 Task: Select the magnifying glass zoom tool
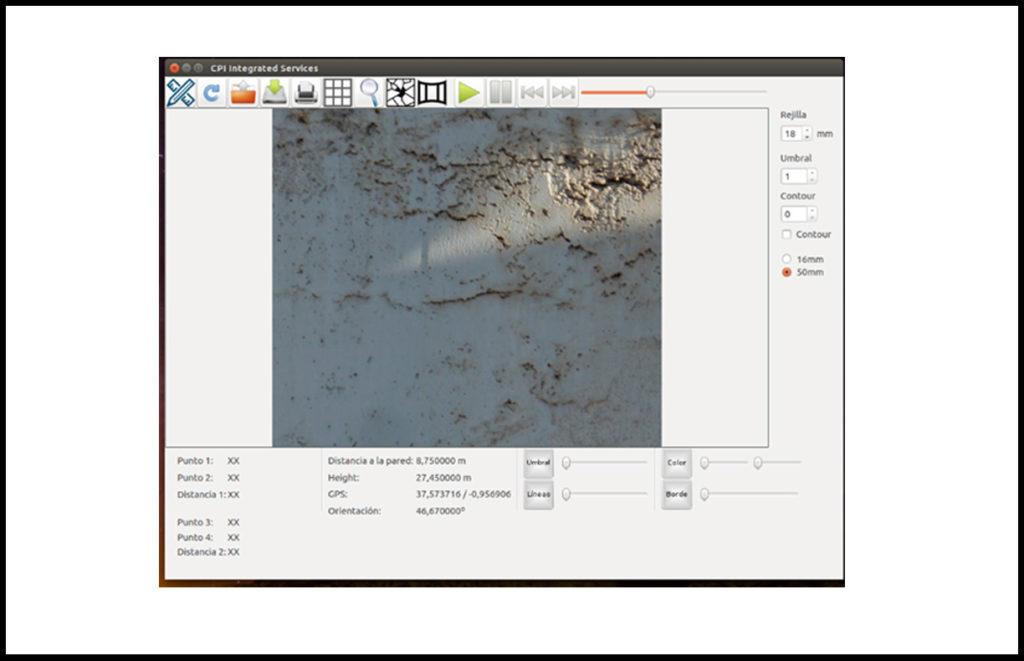pyautogui.click(x=370, y=93)
